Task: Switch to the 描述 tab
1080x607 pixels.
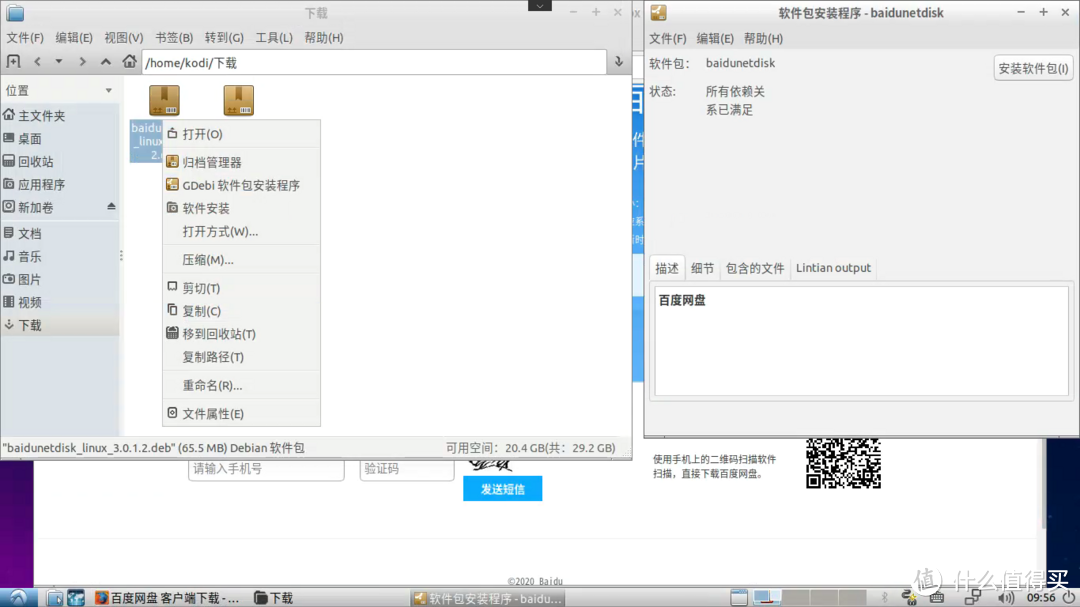Action: 667,268
